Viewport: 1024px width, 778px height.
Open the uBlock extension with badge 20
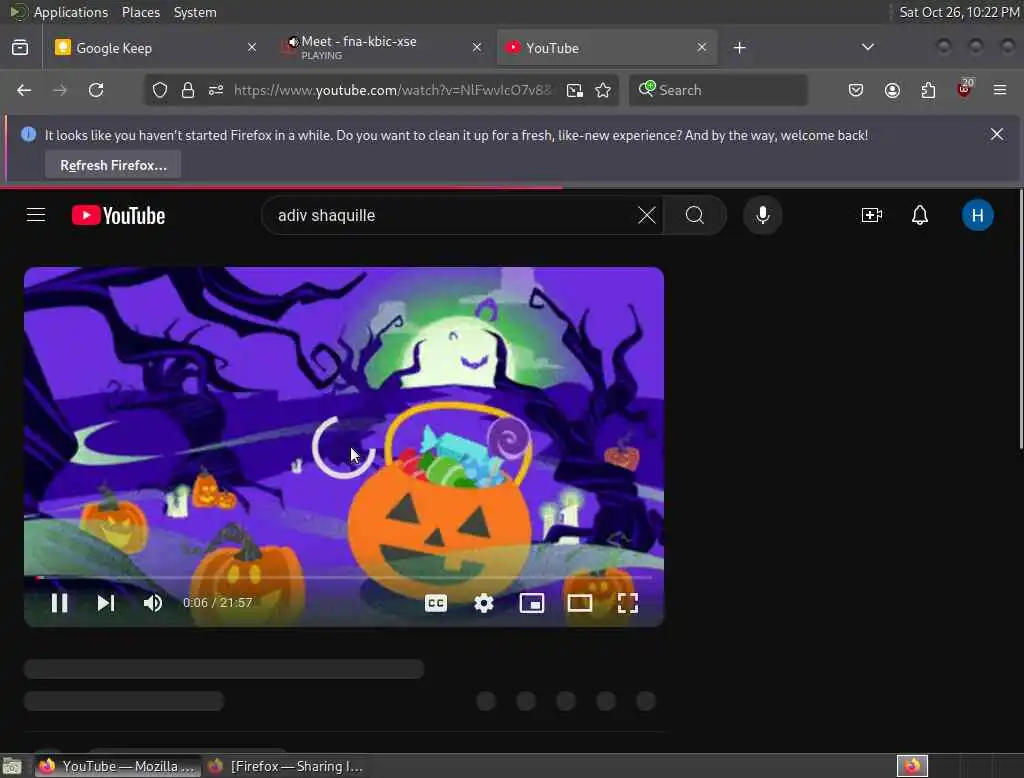tap(964, 89)
